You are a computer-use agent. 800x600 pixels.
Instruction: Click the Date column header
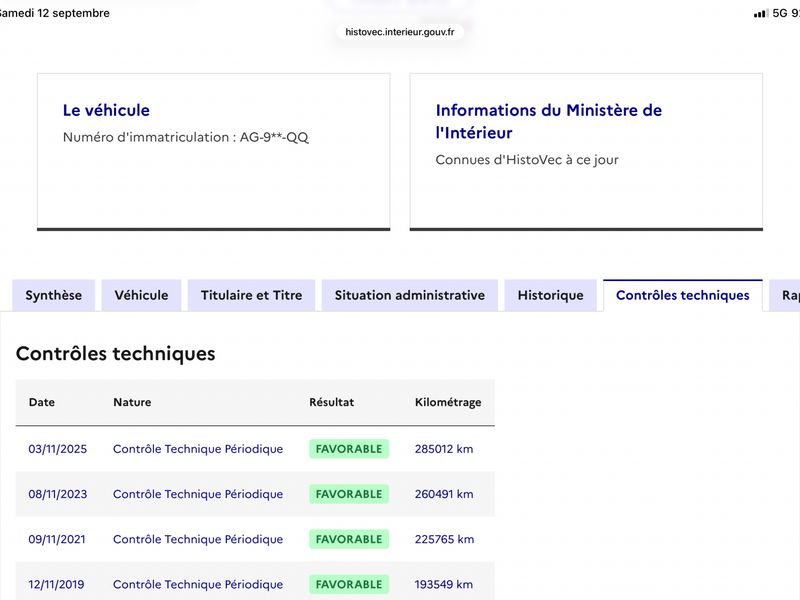pos(42,402)
